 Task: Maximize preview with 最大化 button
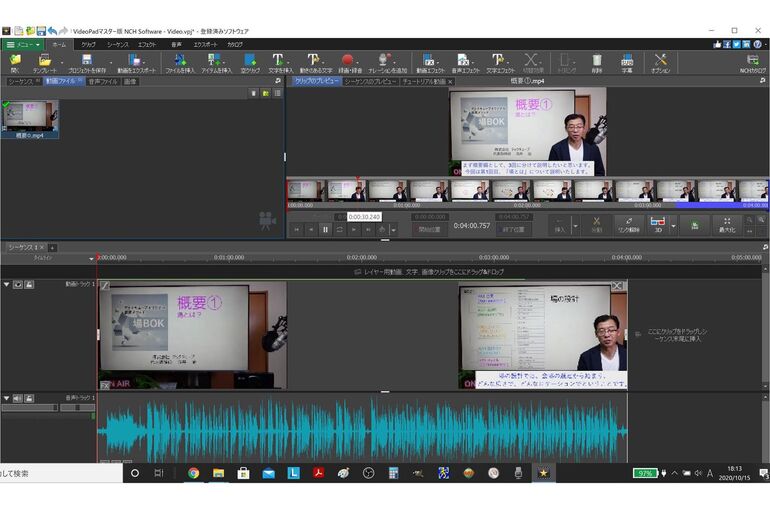tap(727, 225)
